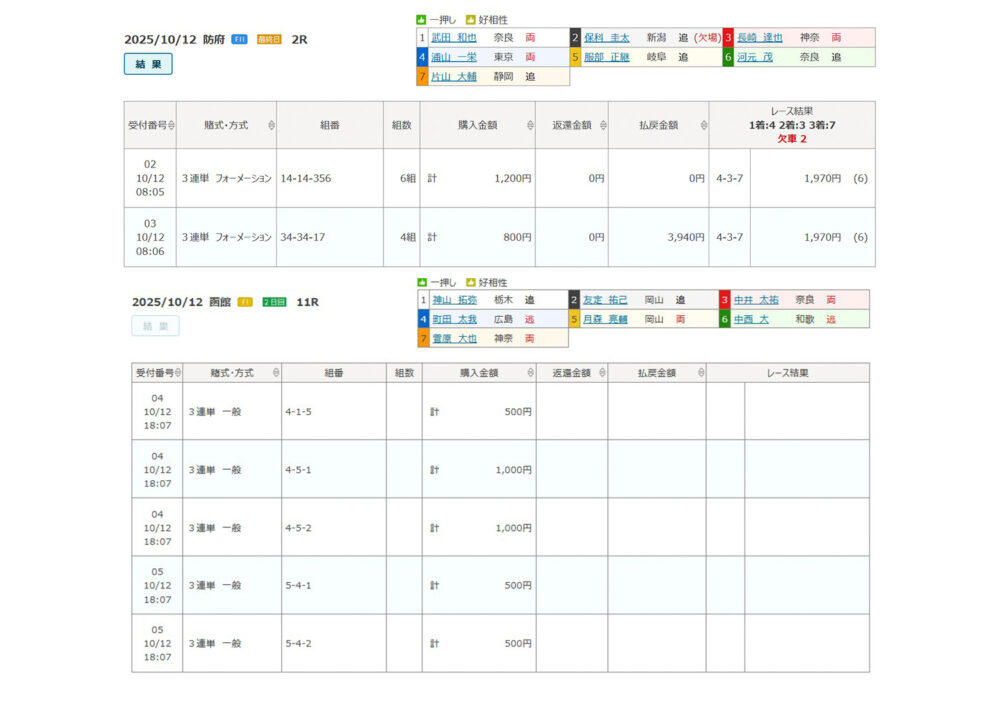The image size is (1000, 701).
Task: Click the blue number 4 badge beside 町田 太我
Action: pyautogui.click(x=424, y=319)
